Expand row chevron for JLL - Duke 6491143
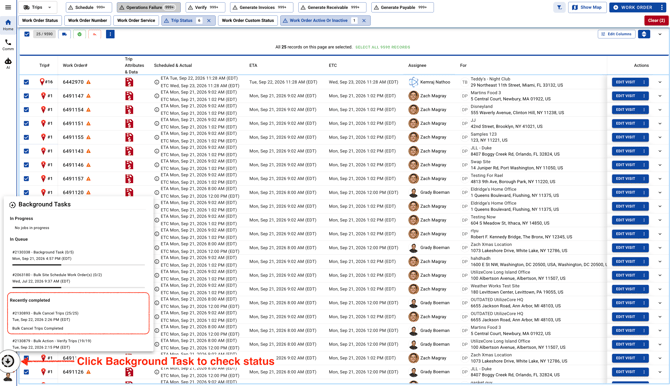The image size is (670, 386). tap(660, 151)
